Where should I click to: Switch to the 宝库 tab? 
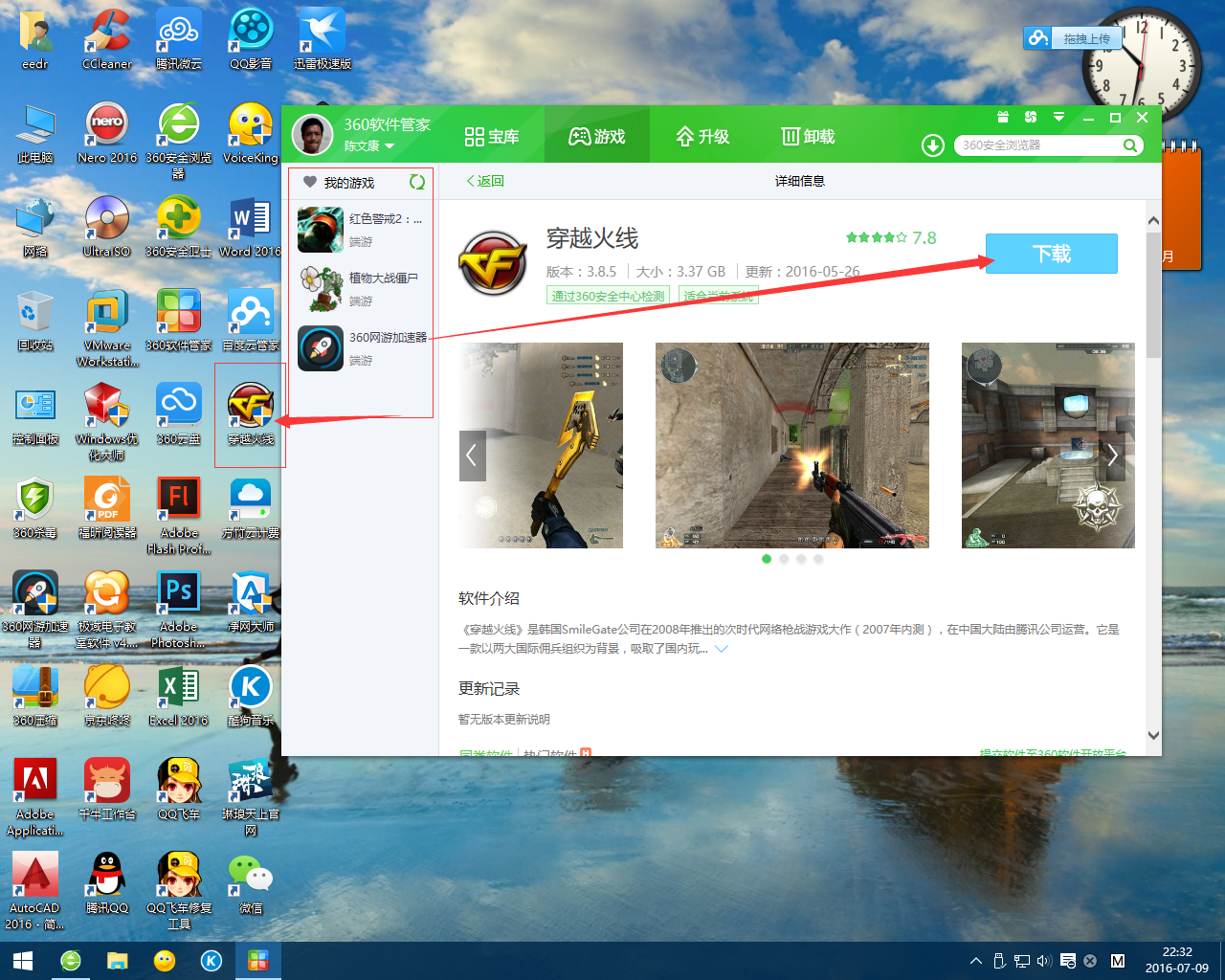[x=491, y=137]
